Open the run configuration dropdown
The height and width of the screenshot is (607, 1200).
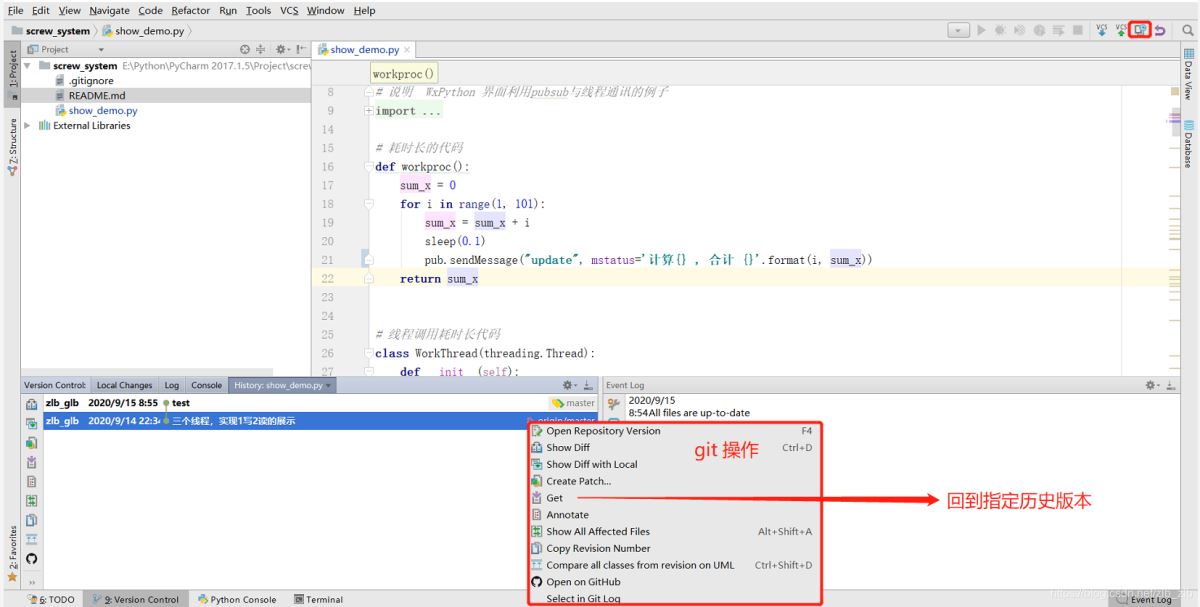(x=959, y=30)
